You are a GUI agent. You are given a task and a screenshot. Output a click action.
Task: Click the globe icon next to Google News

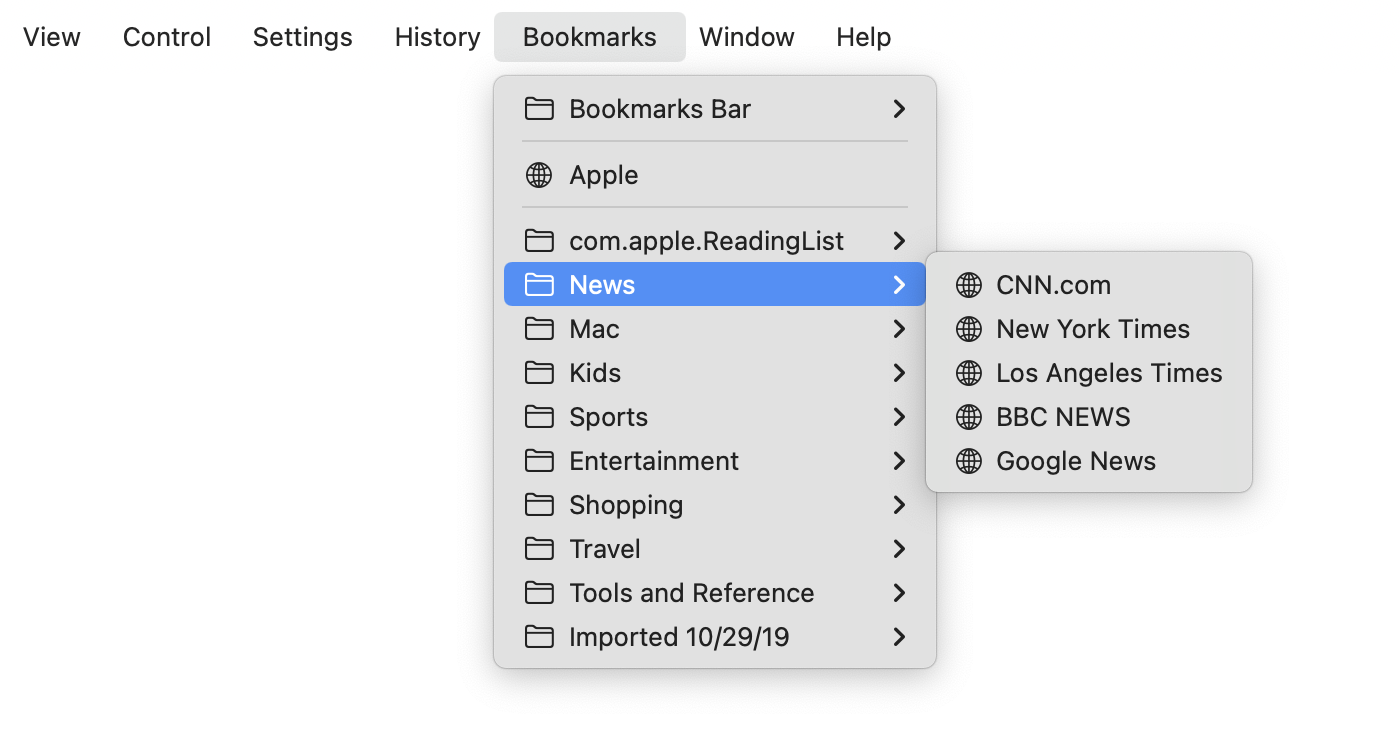[x=967, y=461]
